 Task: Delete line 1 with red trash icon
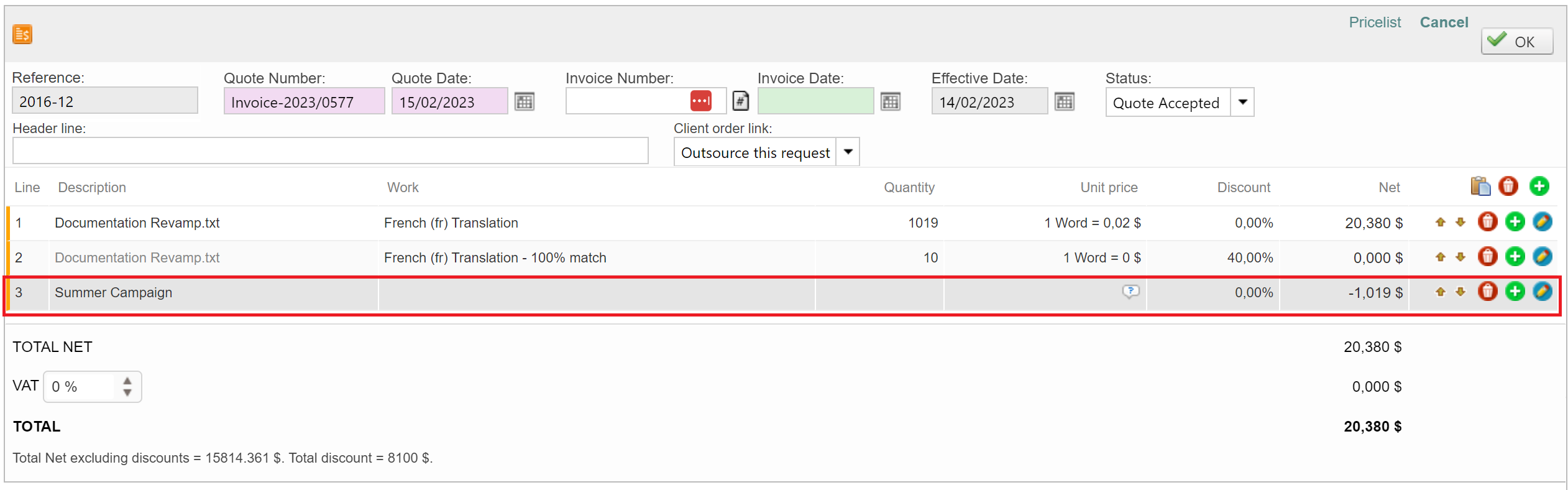[1487, 222]
